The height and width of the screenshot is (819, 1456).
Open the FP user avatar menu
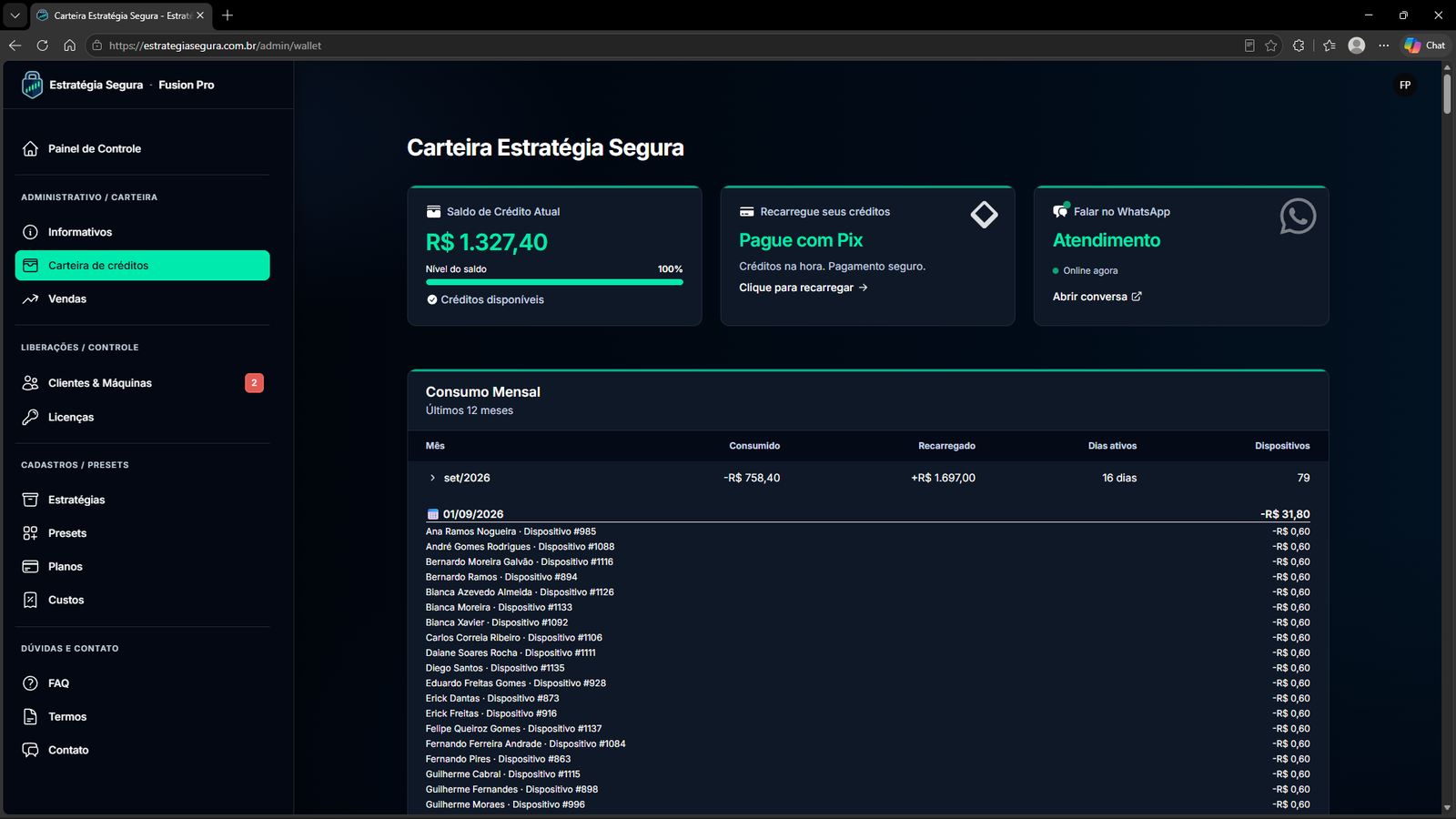[x=1405, y=85]
